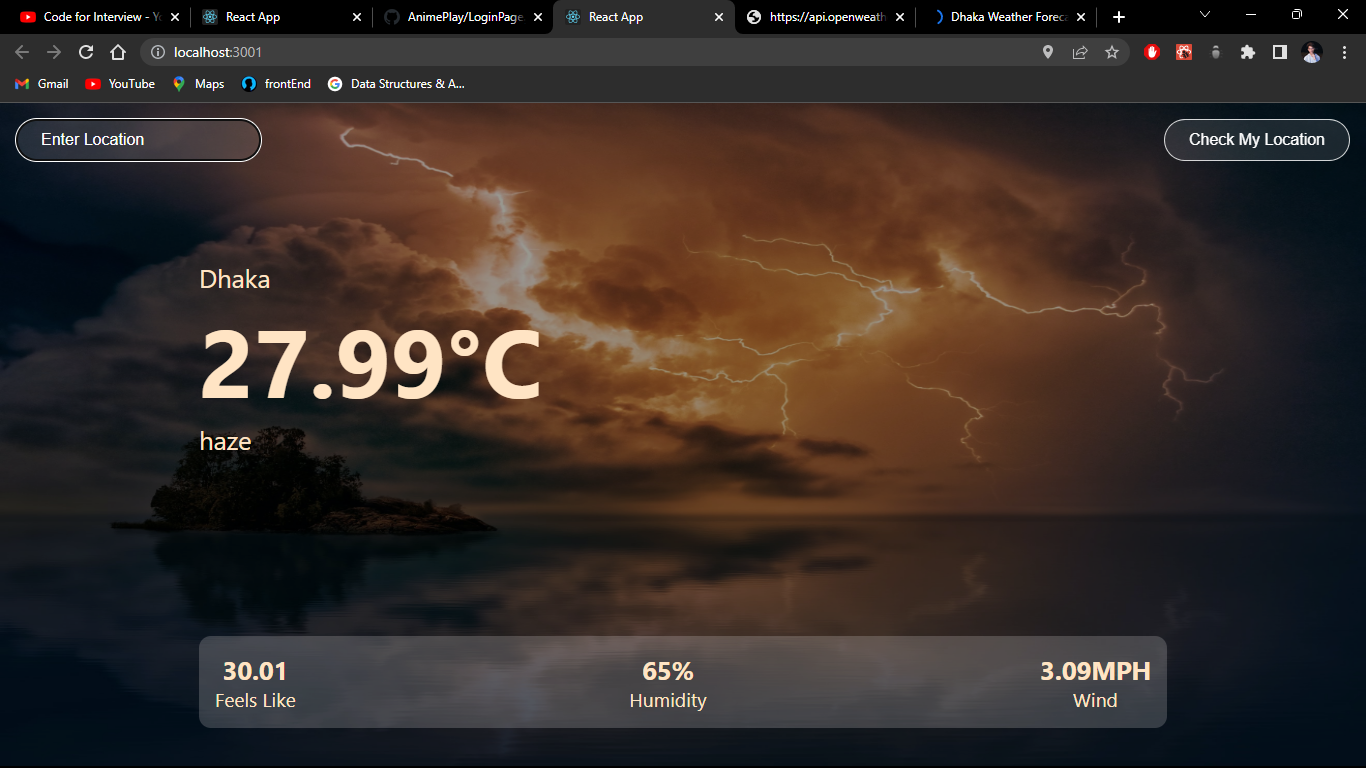Open the Chrome three-dot menu
Screen dimensions: 1366x768
click(1343, 51)
